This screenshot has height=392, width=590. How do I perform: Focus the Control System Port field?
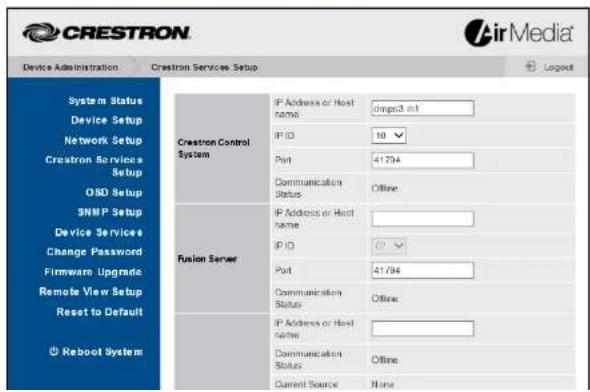[x=423, y=160]
